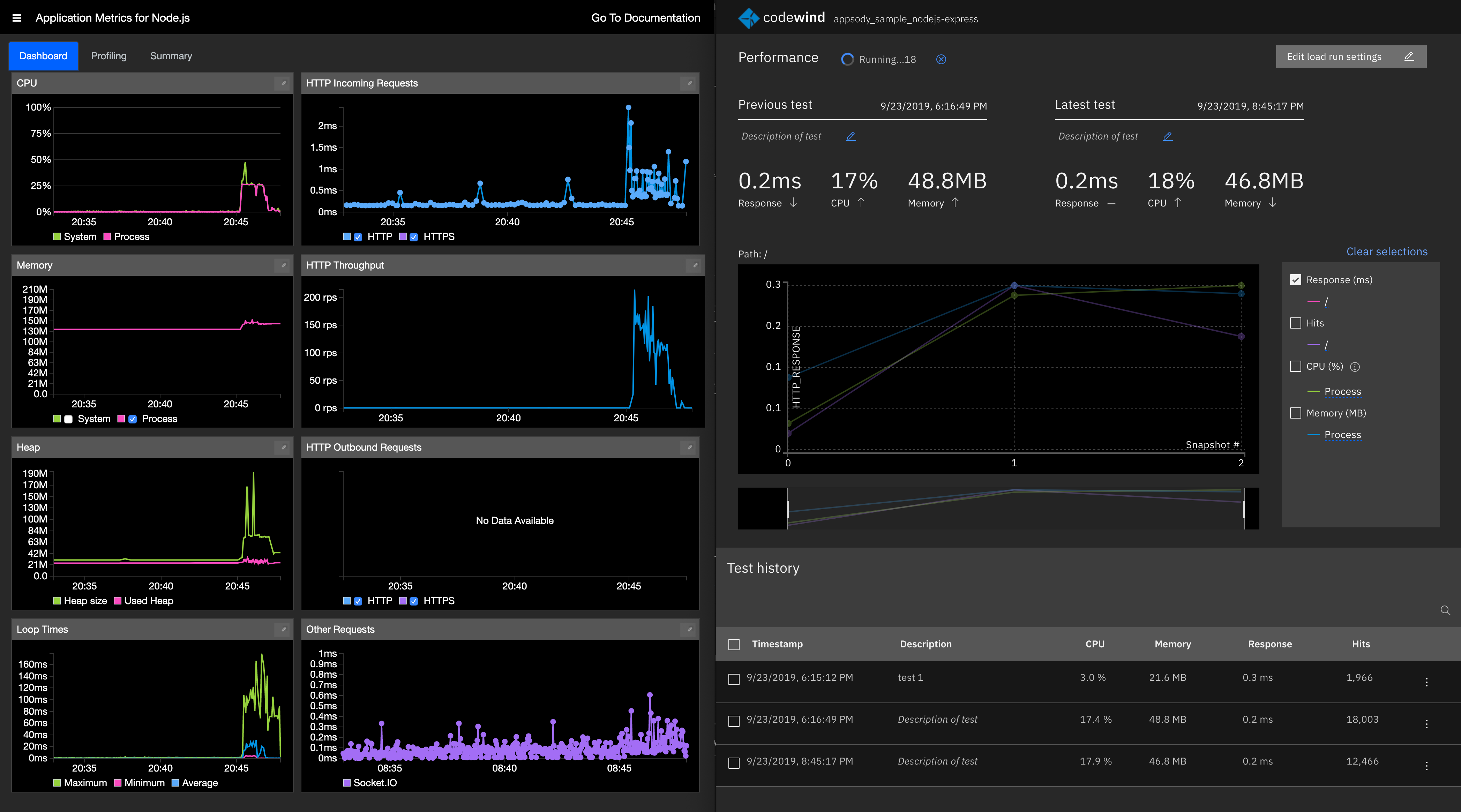This screenshot has height=812, width=1461.
Task: Toggle HTTPS checkbox in Outbound Requests legend
Action: coord(414,601)
